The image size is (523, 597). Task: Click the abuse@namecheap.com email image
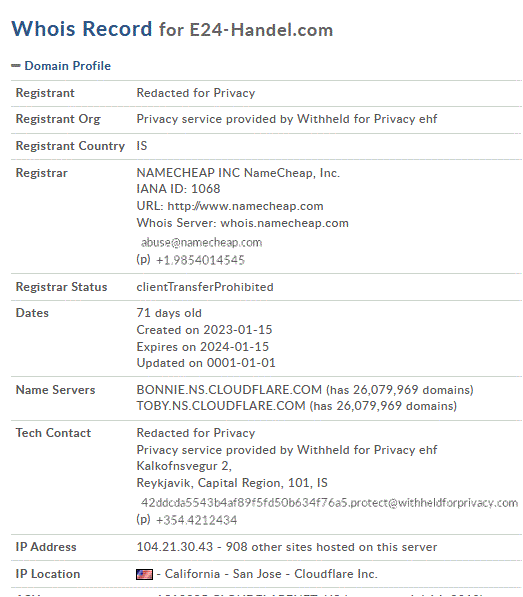[x=201, y=243]
